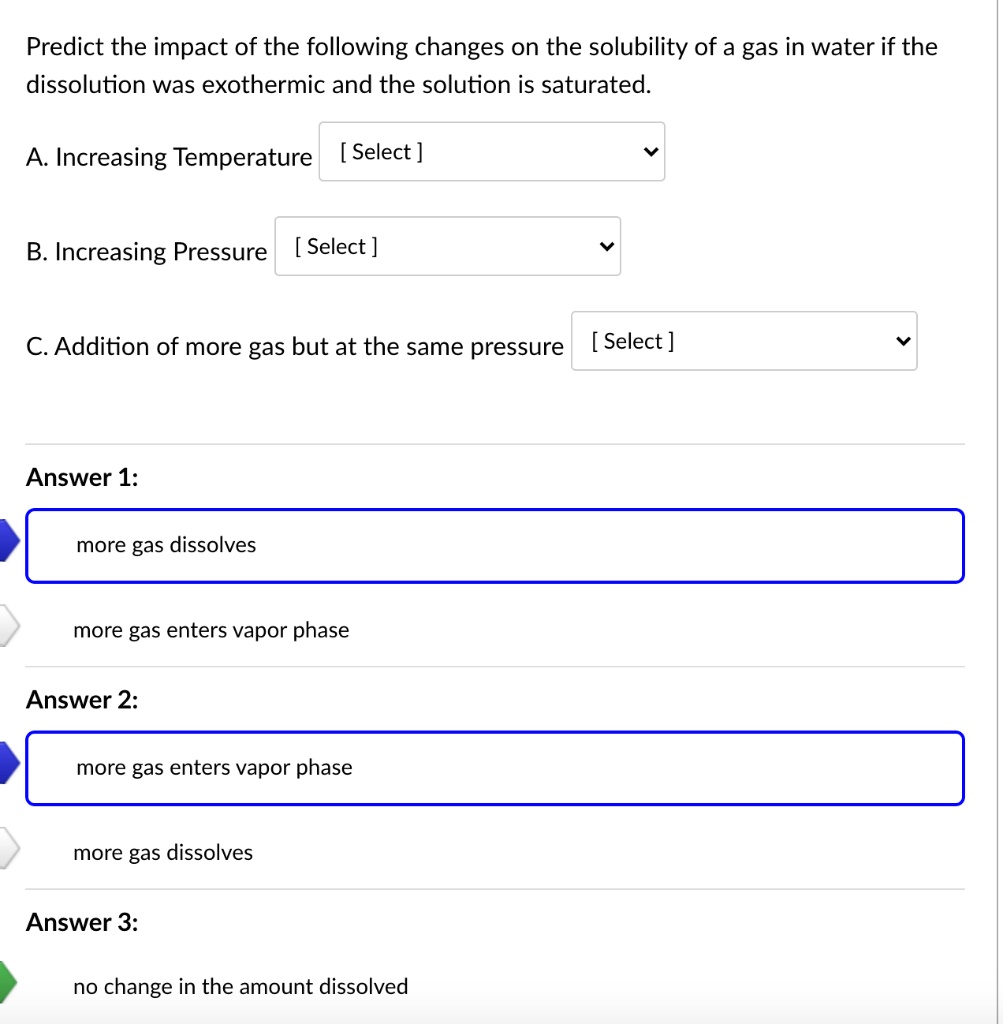Image resolution: width=1003 pixels, height=1024 pixels.
Task: Click the green arrow beside Answer 3
Action: point(6,985)
